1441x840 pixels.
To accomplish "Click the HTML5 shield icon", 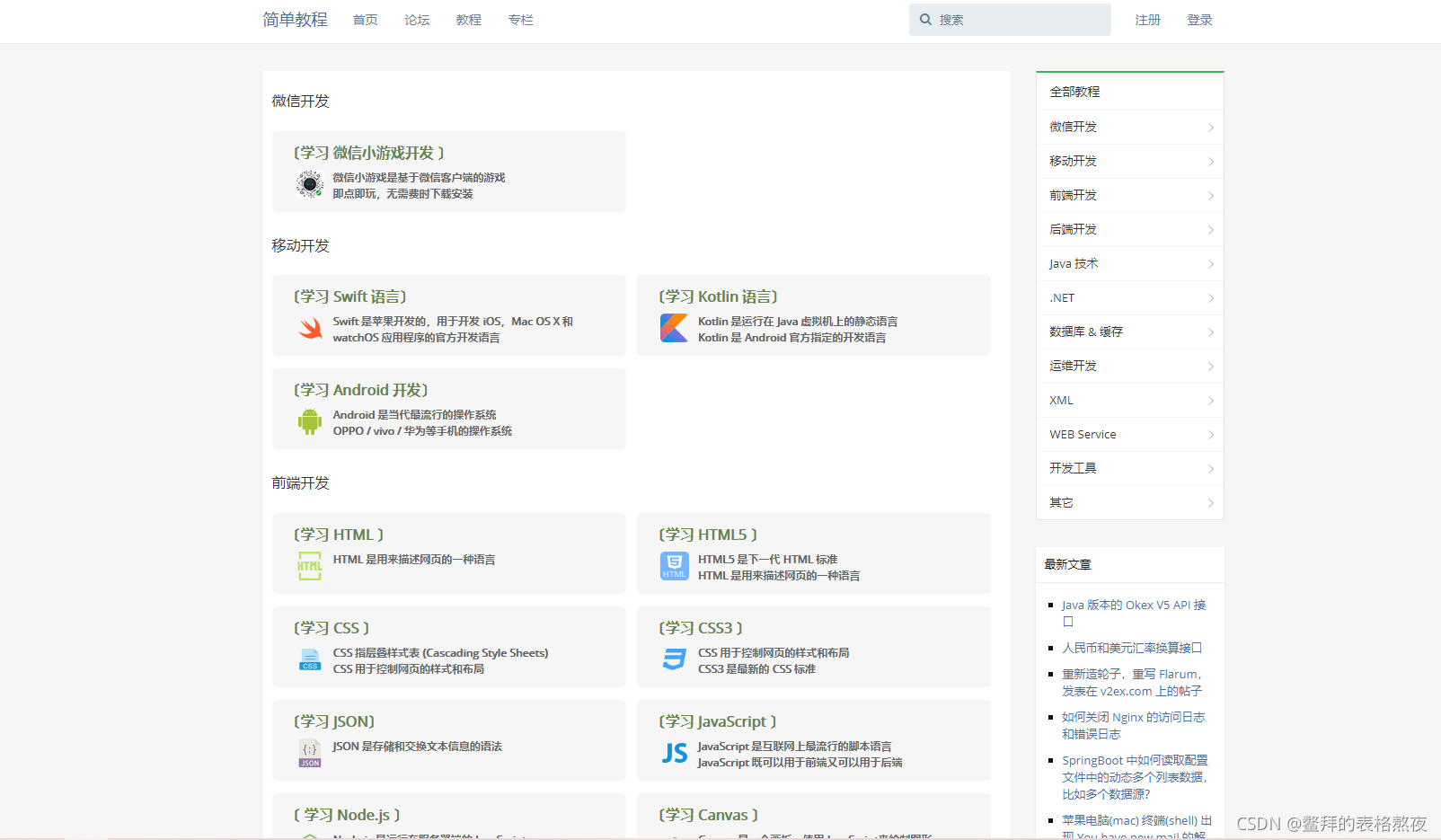I will tap(675, 566).
